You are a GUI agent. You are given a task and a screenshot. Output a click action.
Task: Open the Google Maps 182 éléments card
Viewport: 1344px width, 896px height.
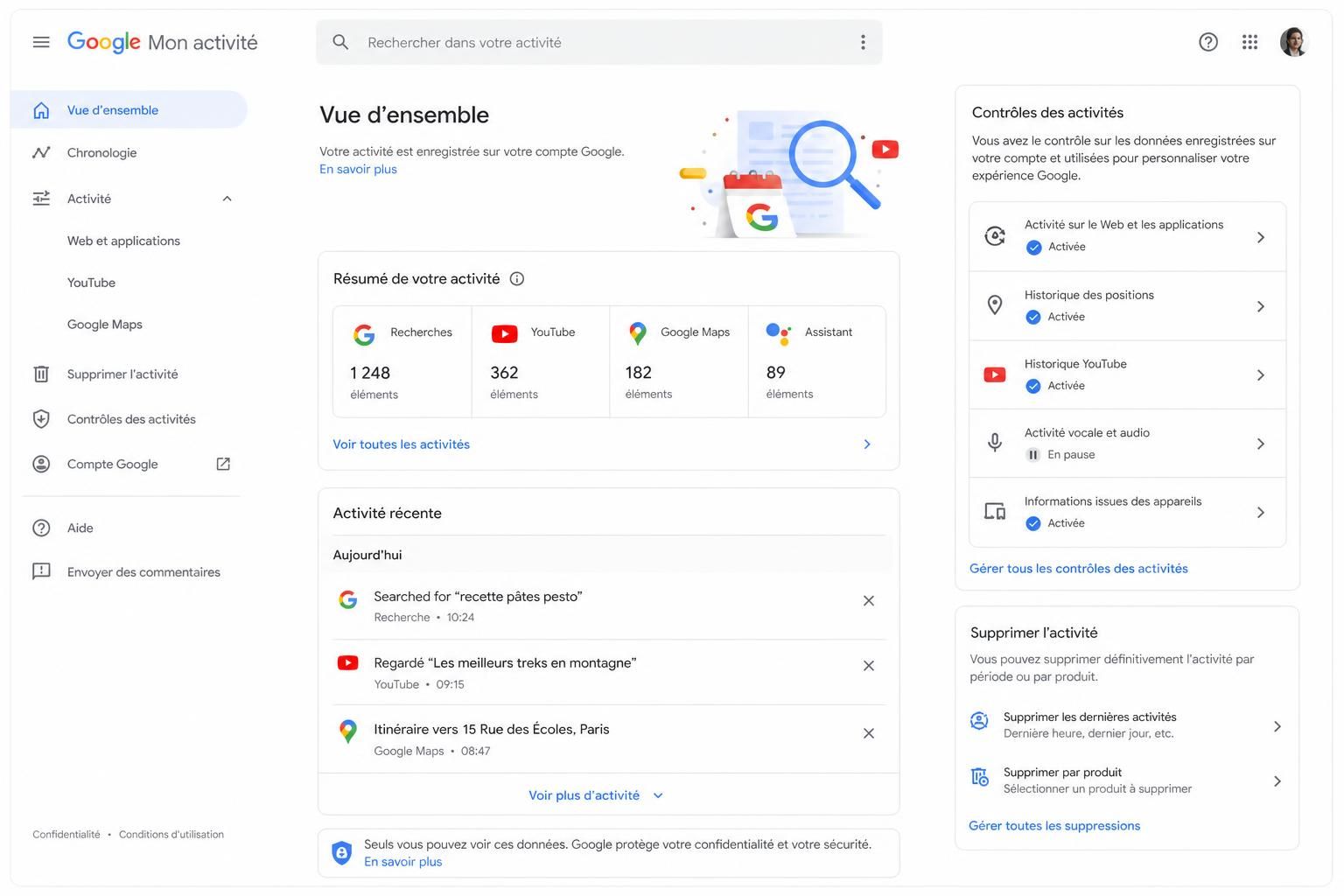tap(678, 361)
